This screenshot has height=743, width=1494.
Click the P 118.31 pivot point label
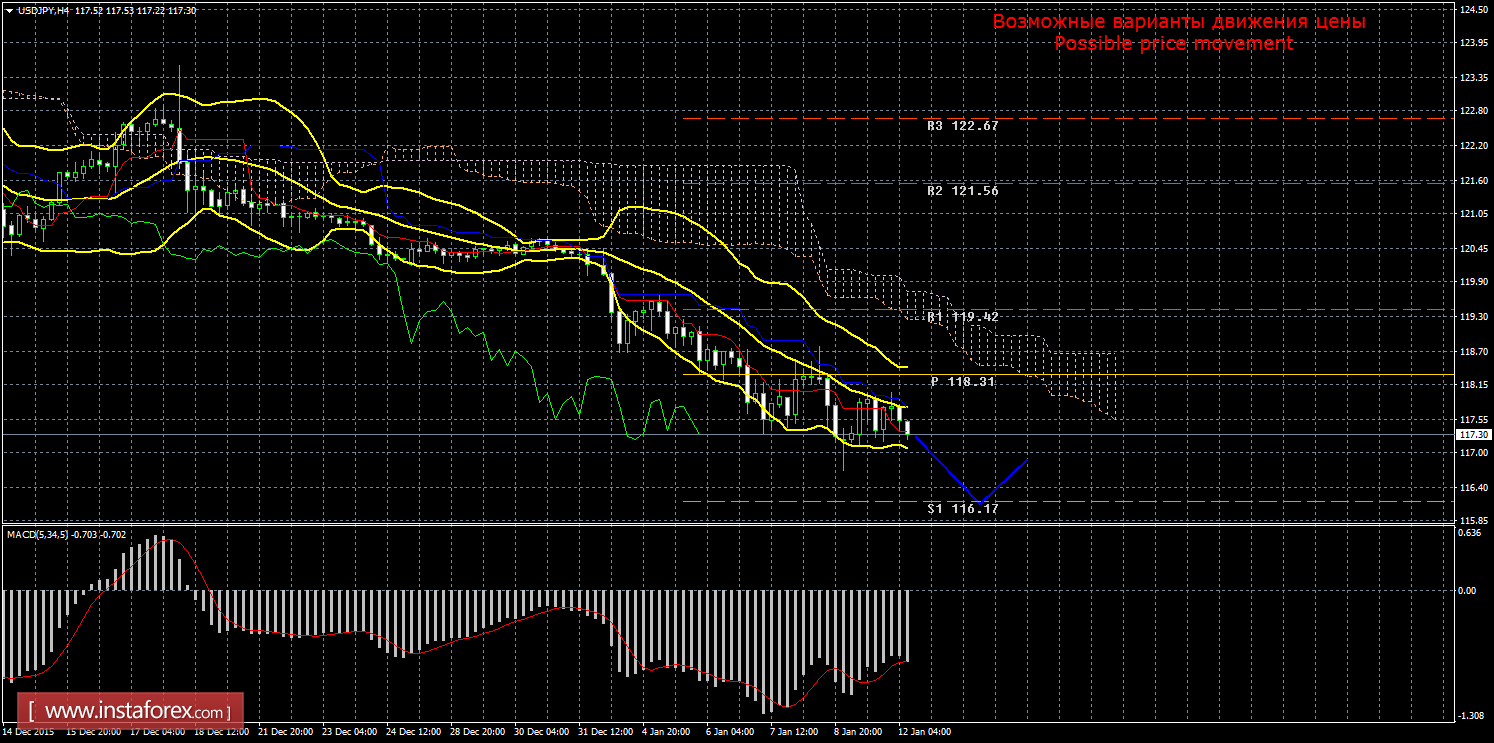pos(962,381)
